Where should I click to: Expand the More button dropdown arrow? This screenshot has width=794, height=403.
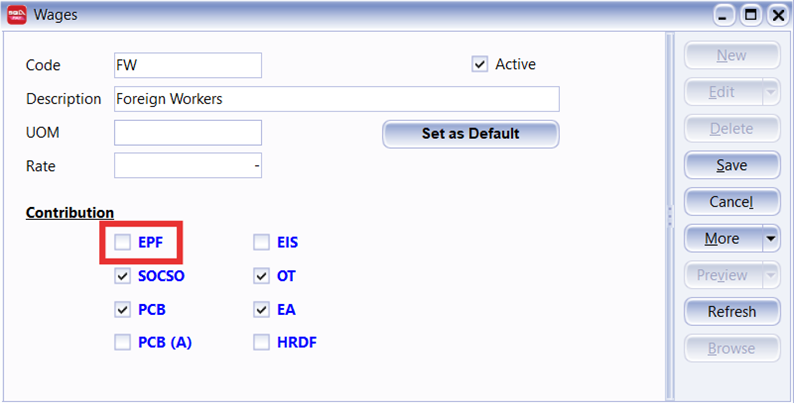pos(769,239)
